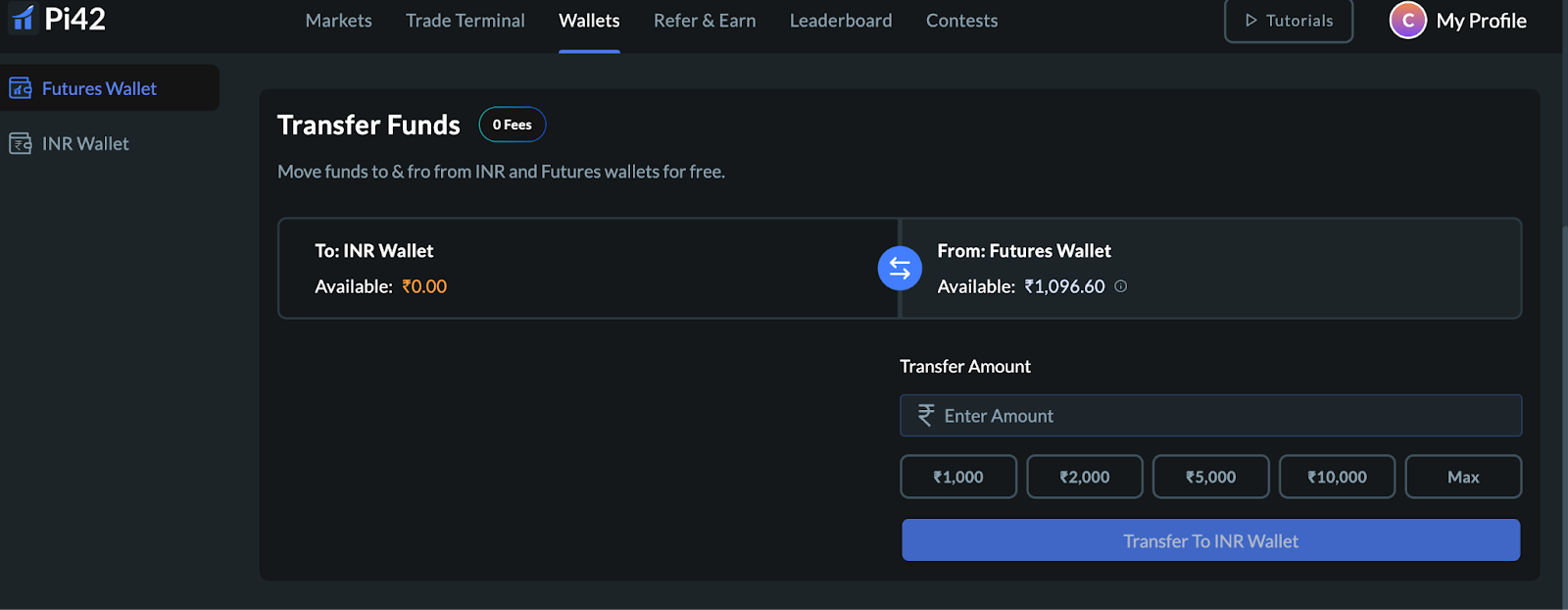Click the 0 Fees badge
This screenshot has height=610, width=1568.
tap(512, 125)
